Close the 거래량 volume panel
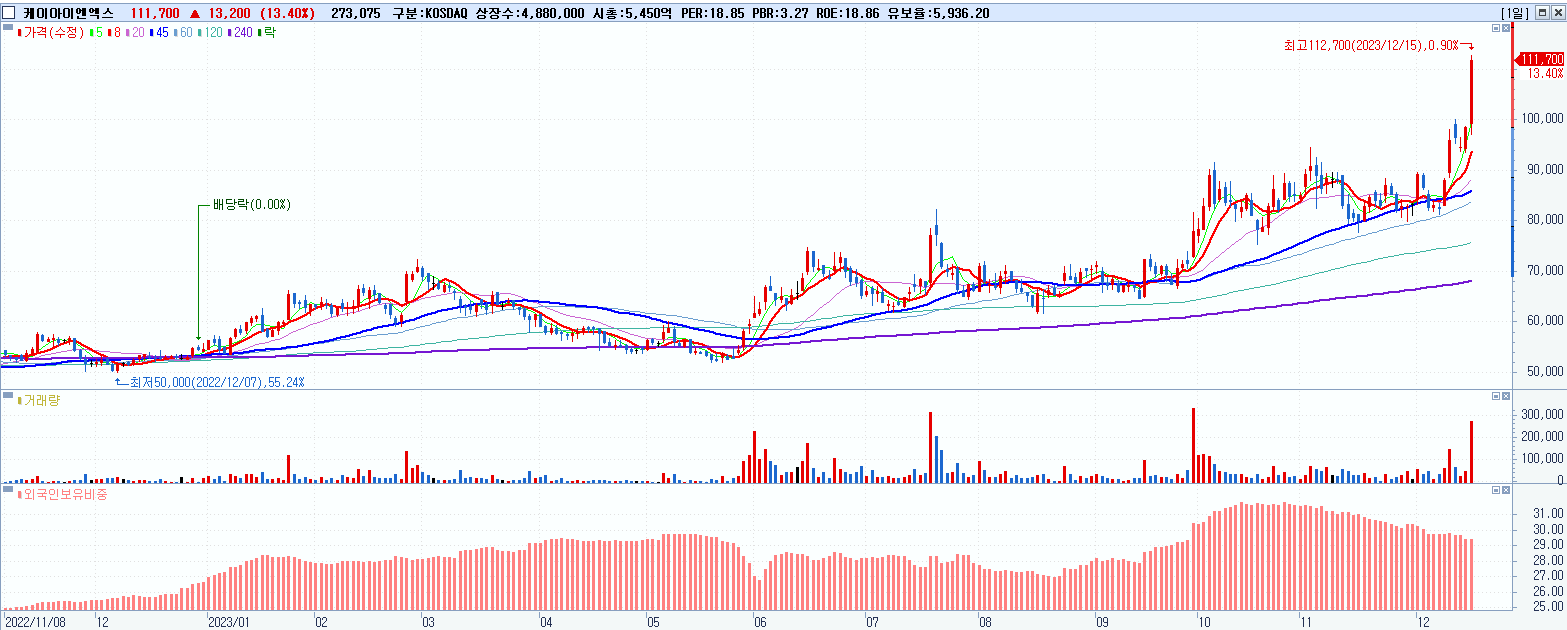1567x630 pixels. click(1505, 397)
